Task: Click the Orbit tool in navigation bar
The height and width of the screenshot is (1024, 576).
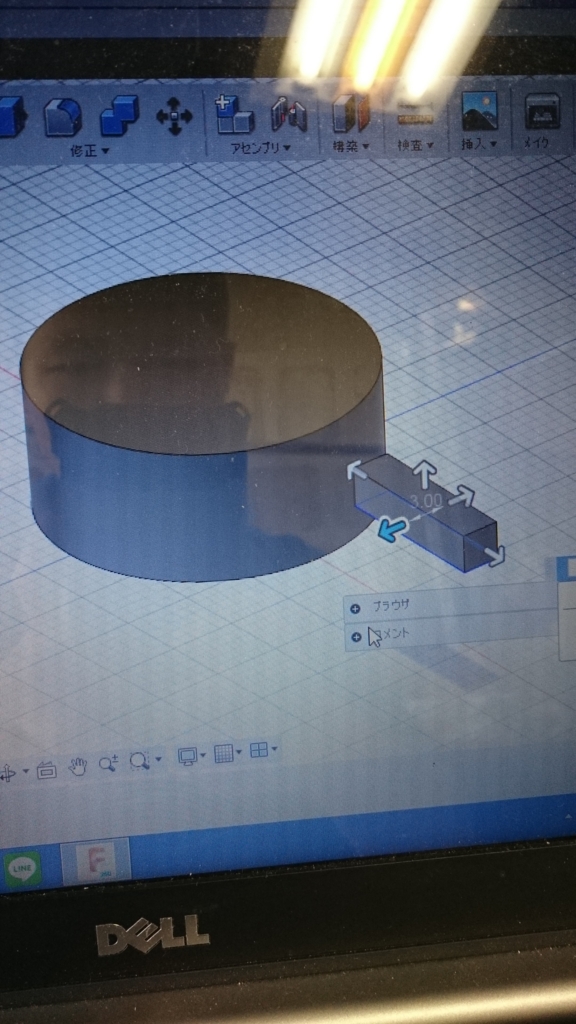Action: point(8,773)
